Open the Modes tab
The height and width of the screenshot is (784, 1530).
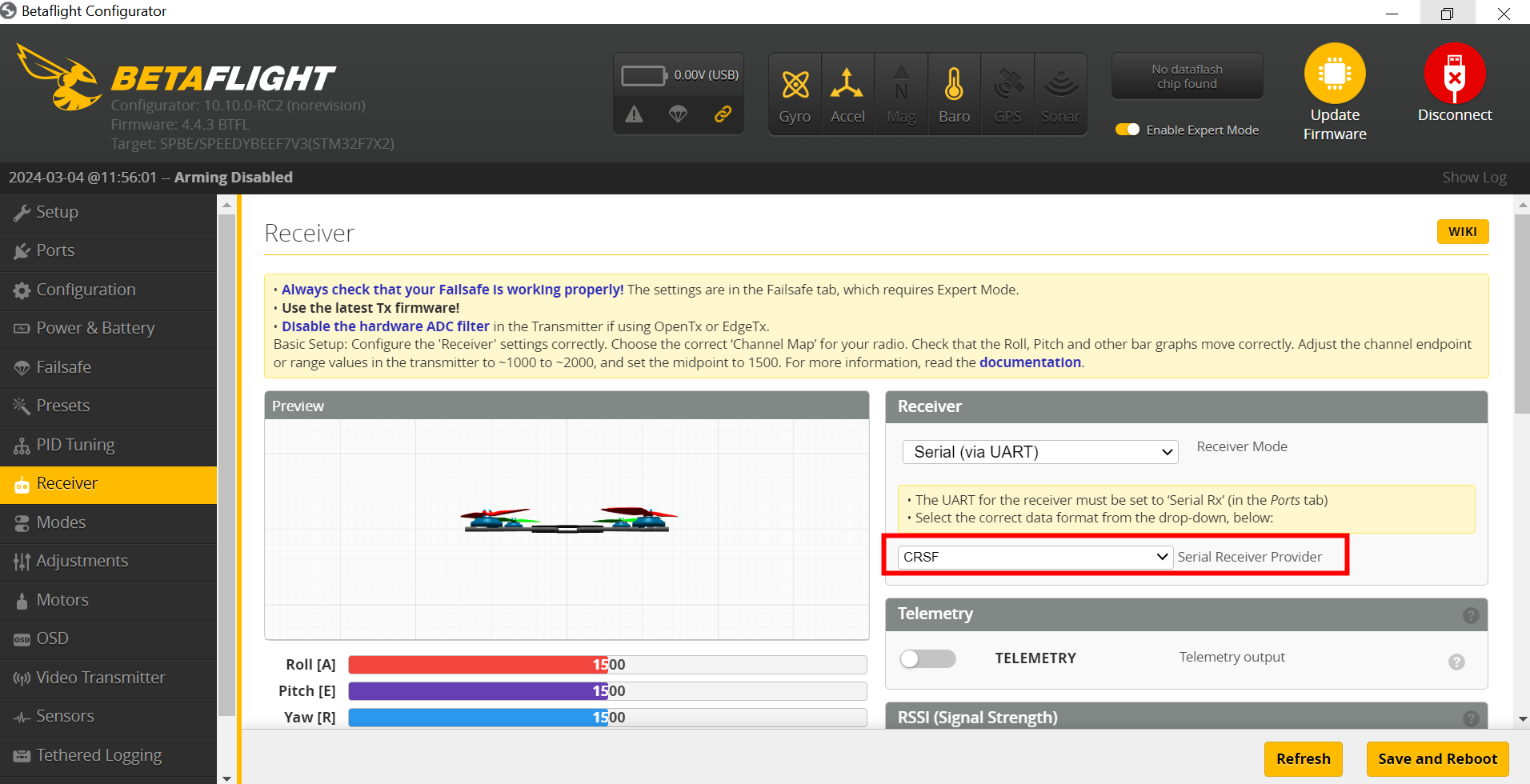point(108,523)
